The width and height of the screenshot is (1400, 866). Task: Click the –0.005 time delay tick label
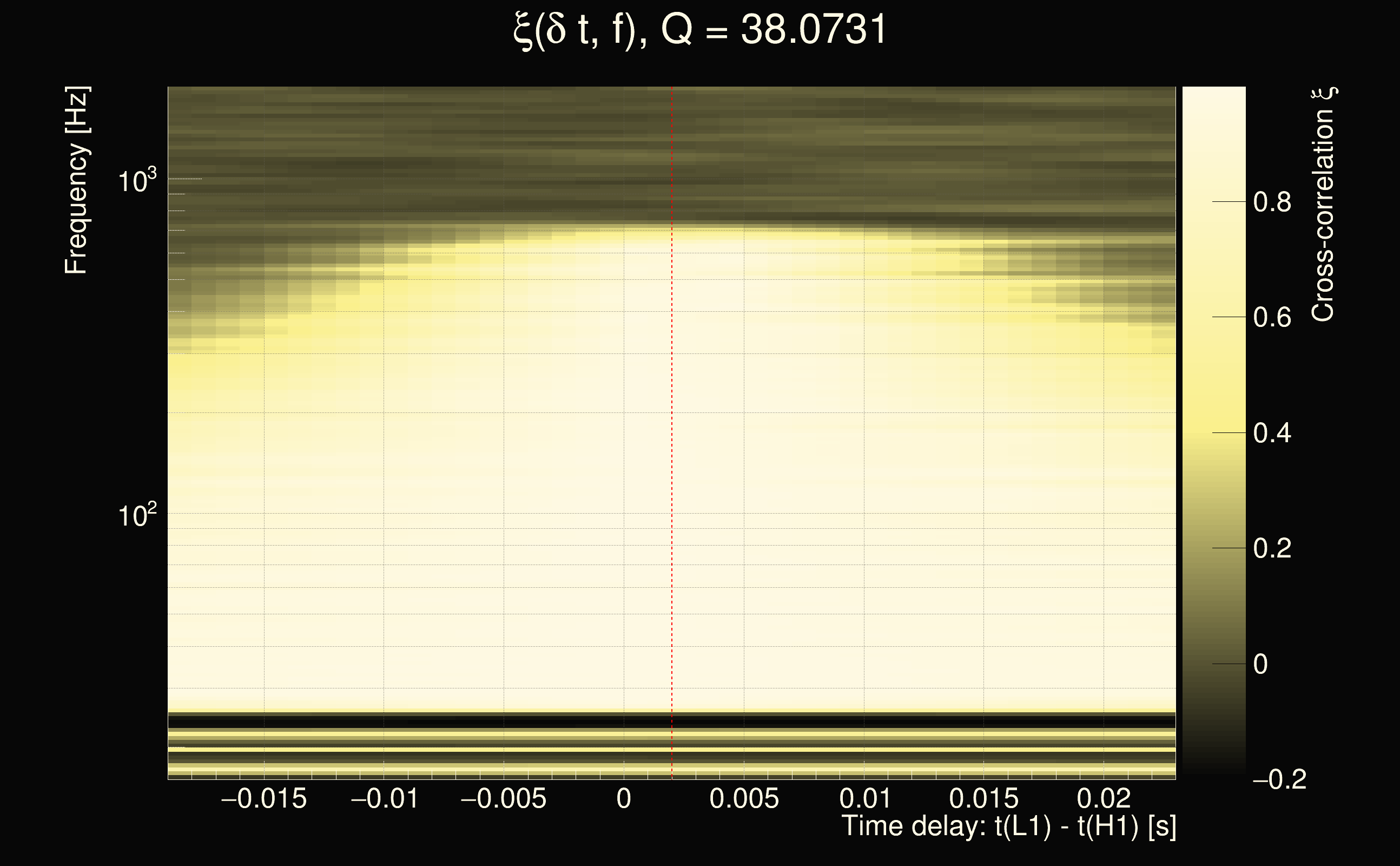coord(504,798)
